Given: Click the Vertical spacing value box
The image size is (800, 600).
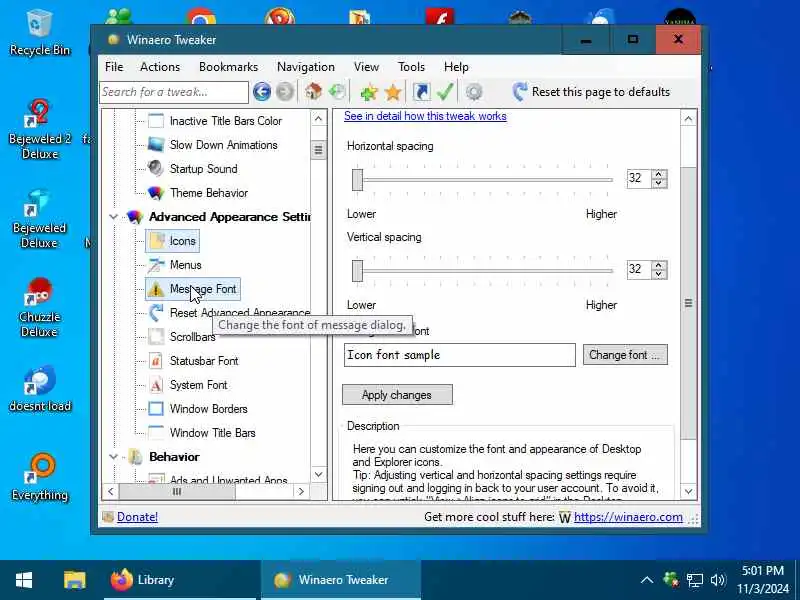Looking at the screenshot, I should tap(639, 269).
